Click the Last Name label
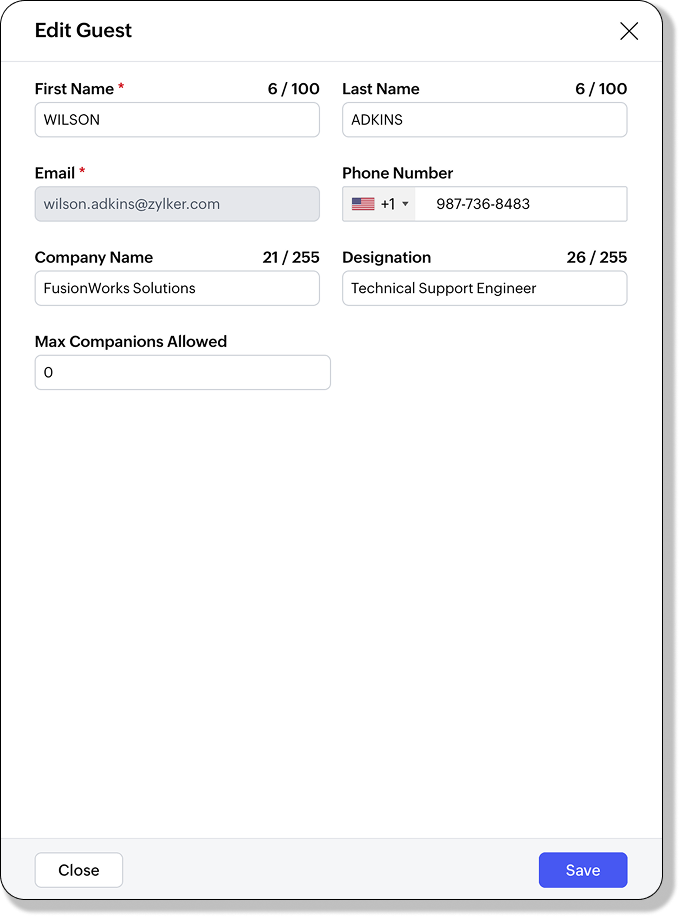Viewport: 679px width, 916px height. click(380, 89)
